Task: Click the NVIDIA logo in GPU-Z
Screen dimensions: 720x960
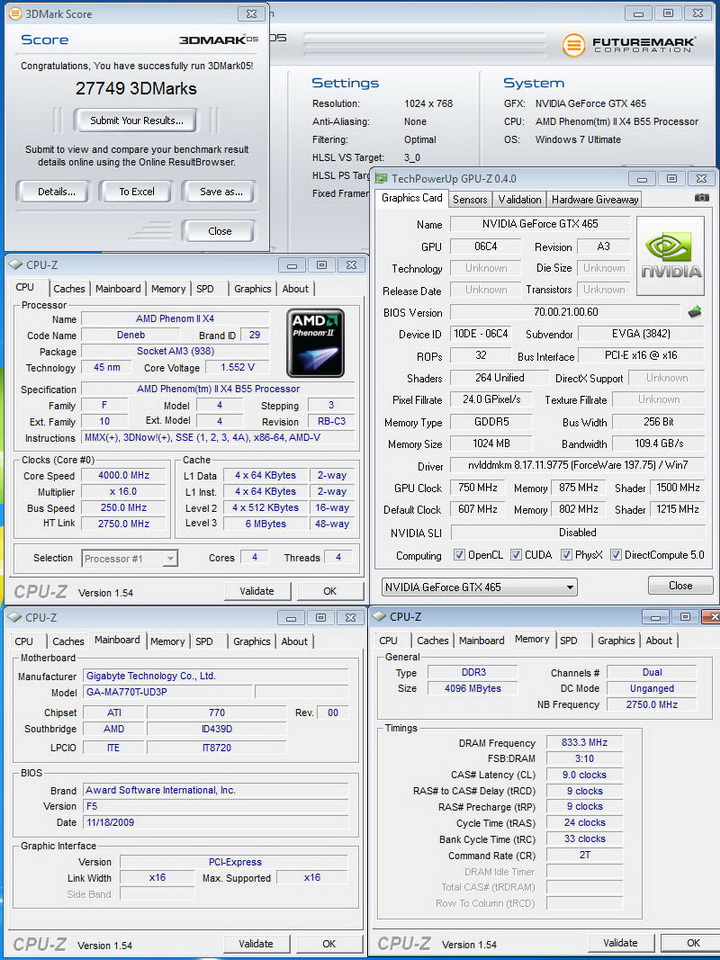Action: 671,255
